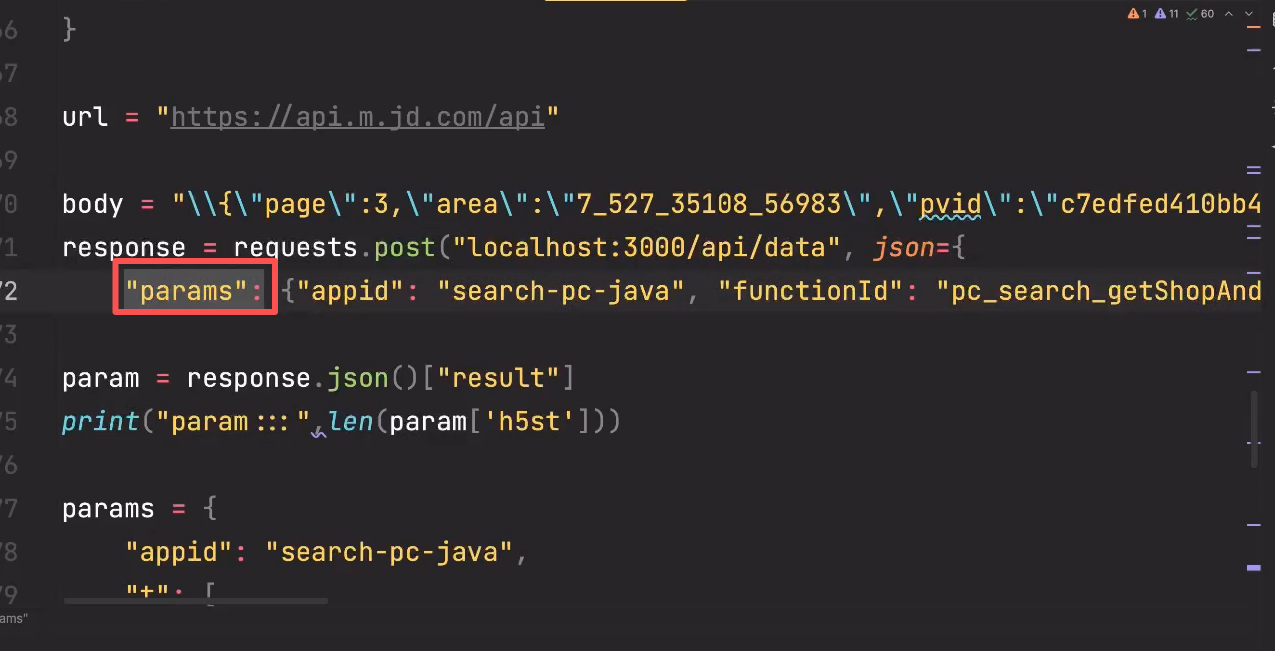Click the 'json=' keyword argument
This screenshot has width=1275, height=651.
[913, 247]
